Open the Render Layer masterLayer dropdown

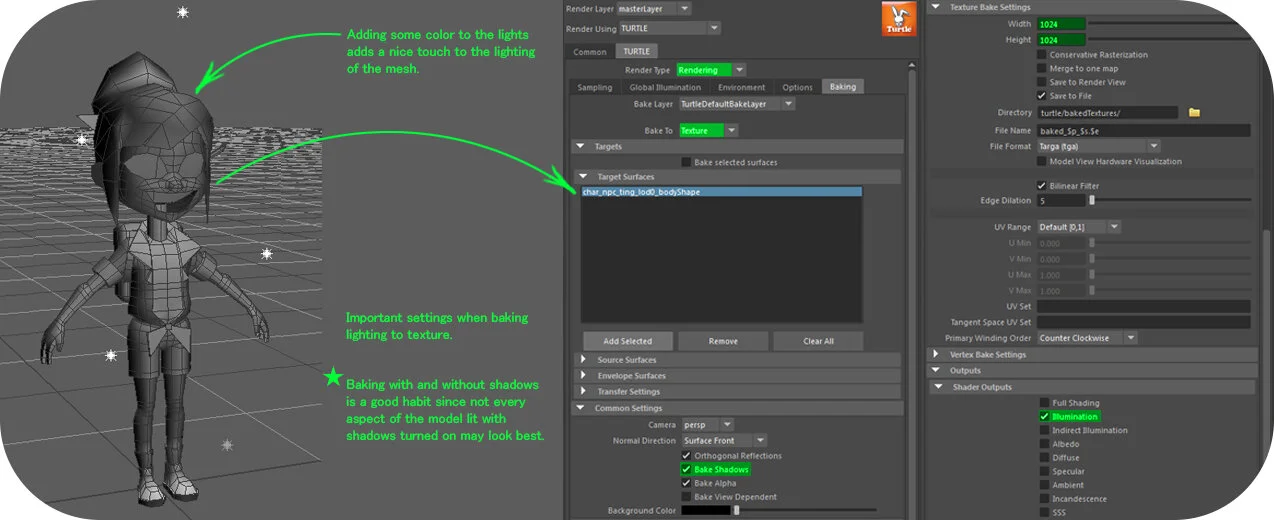click(655, 8)
